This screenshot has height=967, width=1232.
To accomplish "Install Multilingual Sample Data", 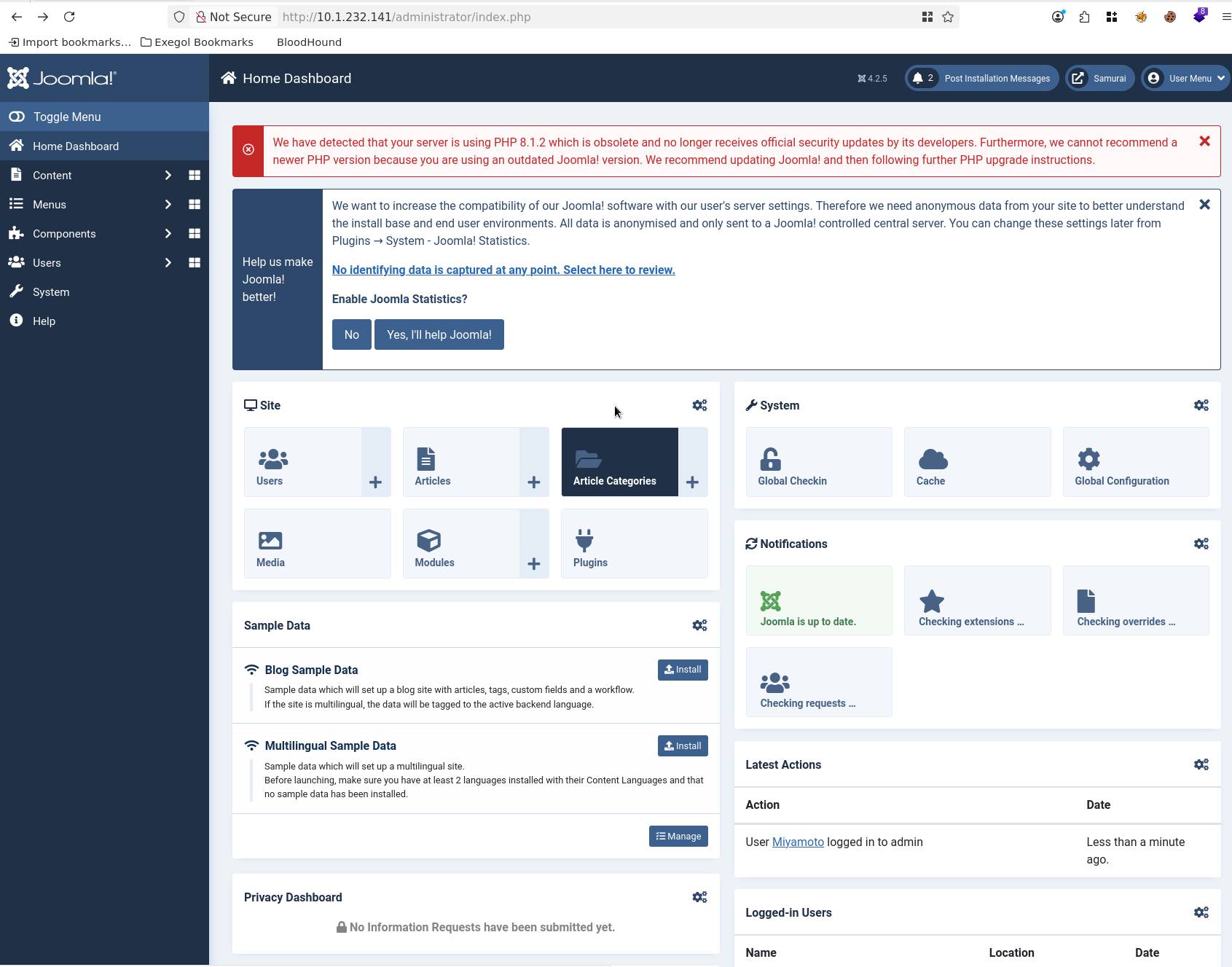I will tap(683, 745).
